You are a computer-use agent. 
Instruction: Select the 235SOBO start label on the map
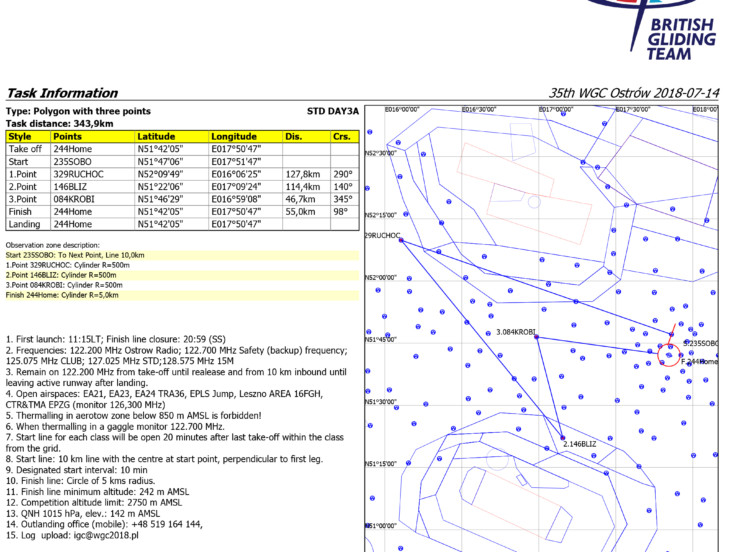point(700,343)
